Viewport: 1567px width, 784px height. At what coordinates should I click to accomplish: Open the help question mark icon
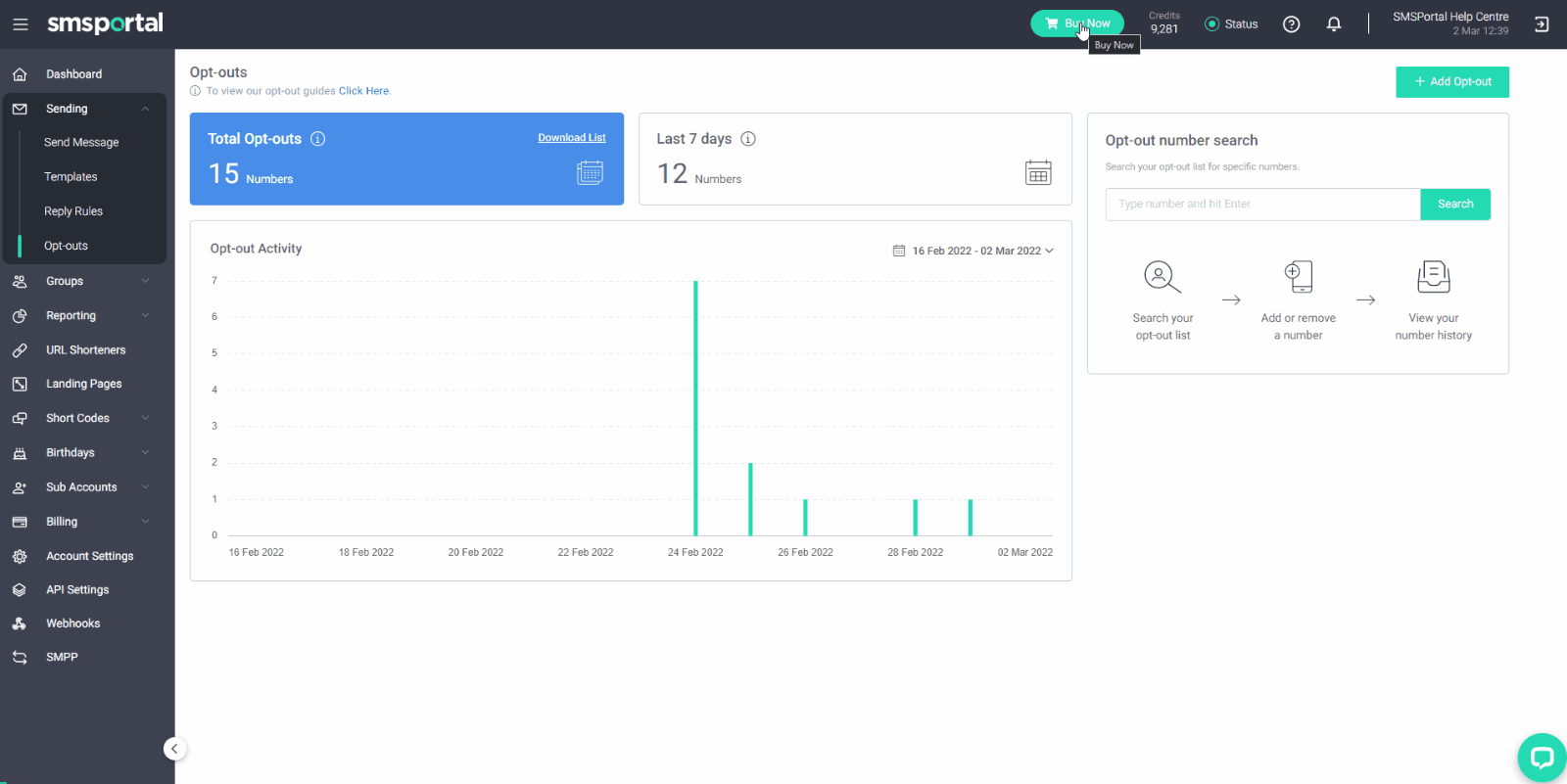1291,24
